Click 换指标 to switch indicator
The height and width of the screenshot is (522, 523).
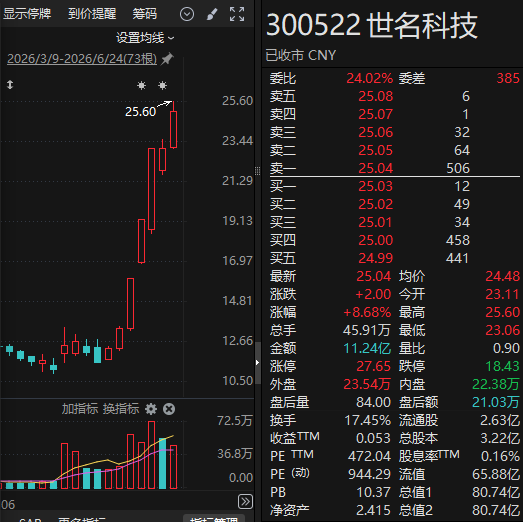[x=121, y=409]
